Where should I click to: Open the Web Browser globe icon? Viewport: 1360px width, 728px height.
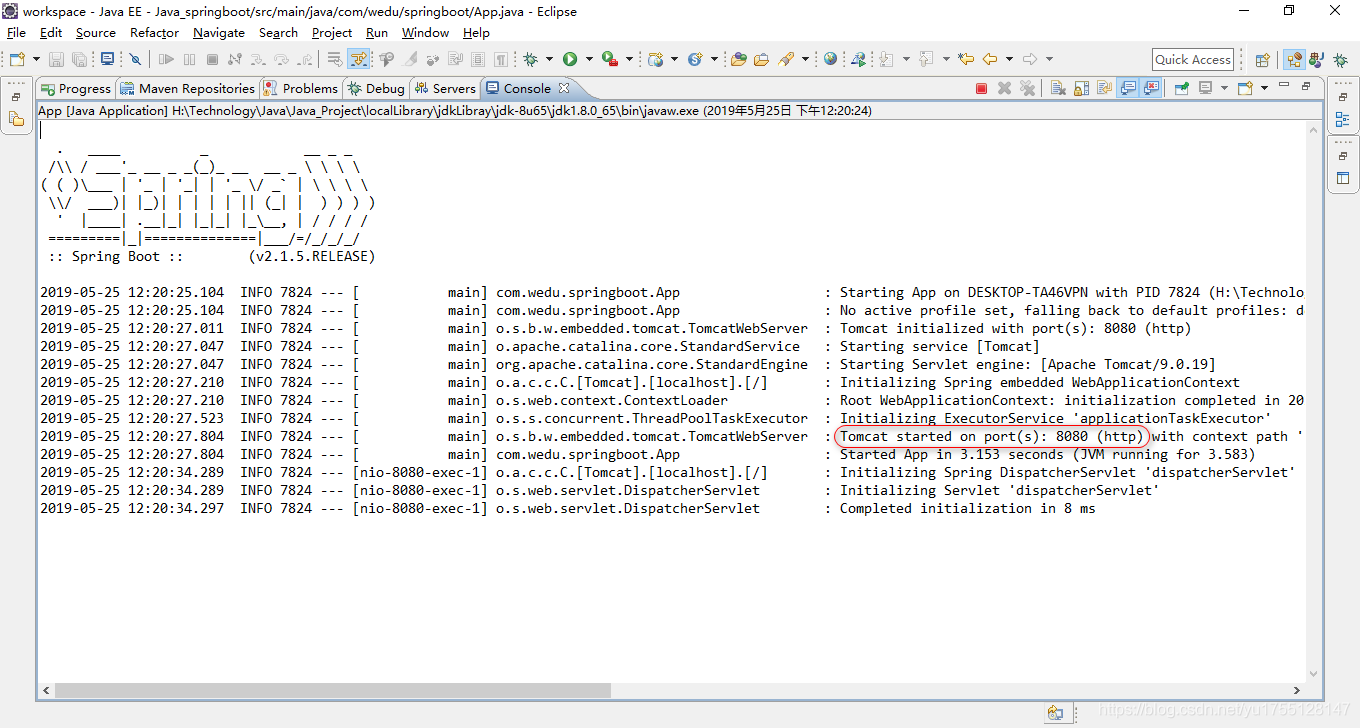point(830,59)
